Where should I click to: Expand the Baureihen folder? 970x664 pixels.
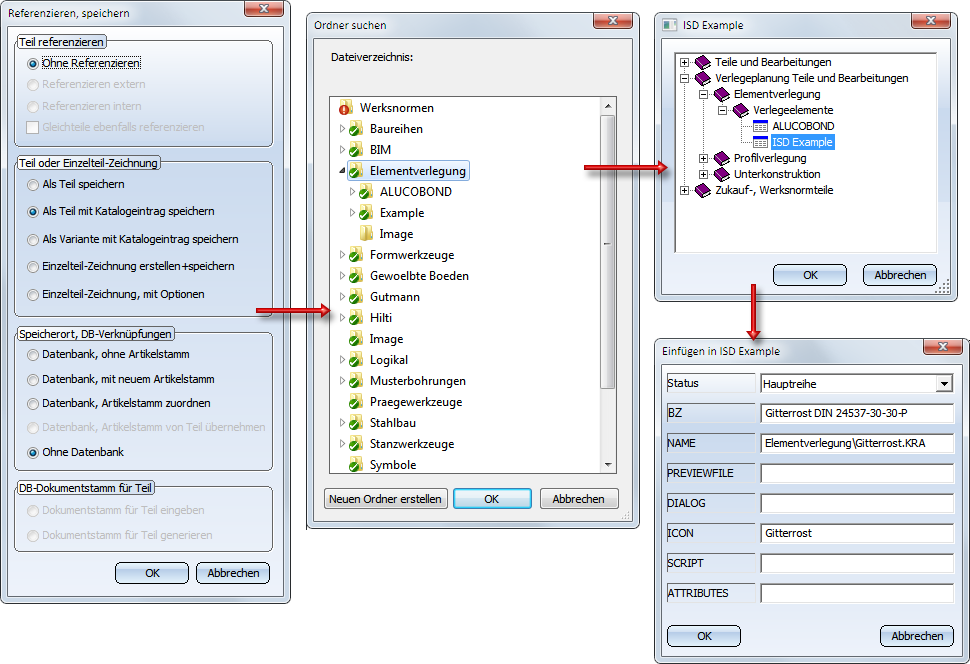[x=342, y=129]
